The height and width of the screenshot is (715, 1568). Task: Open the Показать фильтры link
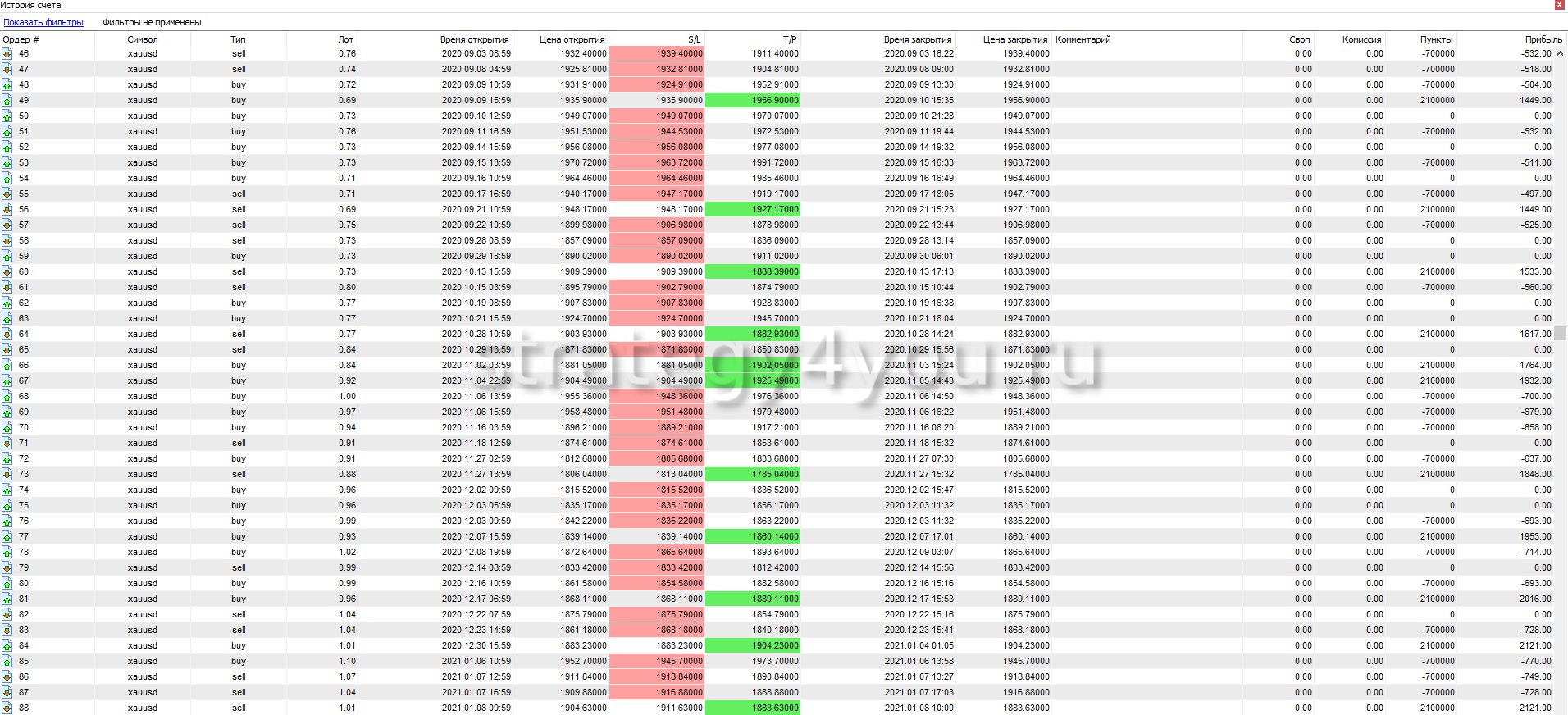coord(43,23)
